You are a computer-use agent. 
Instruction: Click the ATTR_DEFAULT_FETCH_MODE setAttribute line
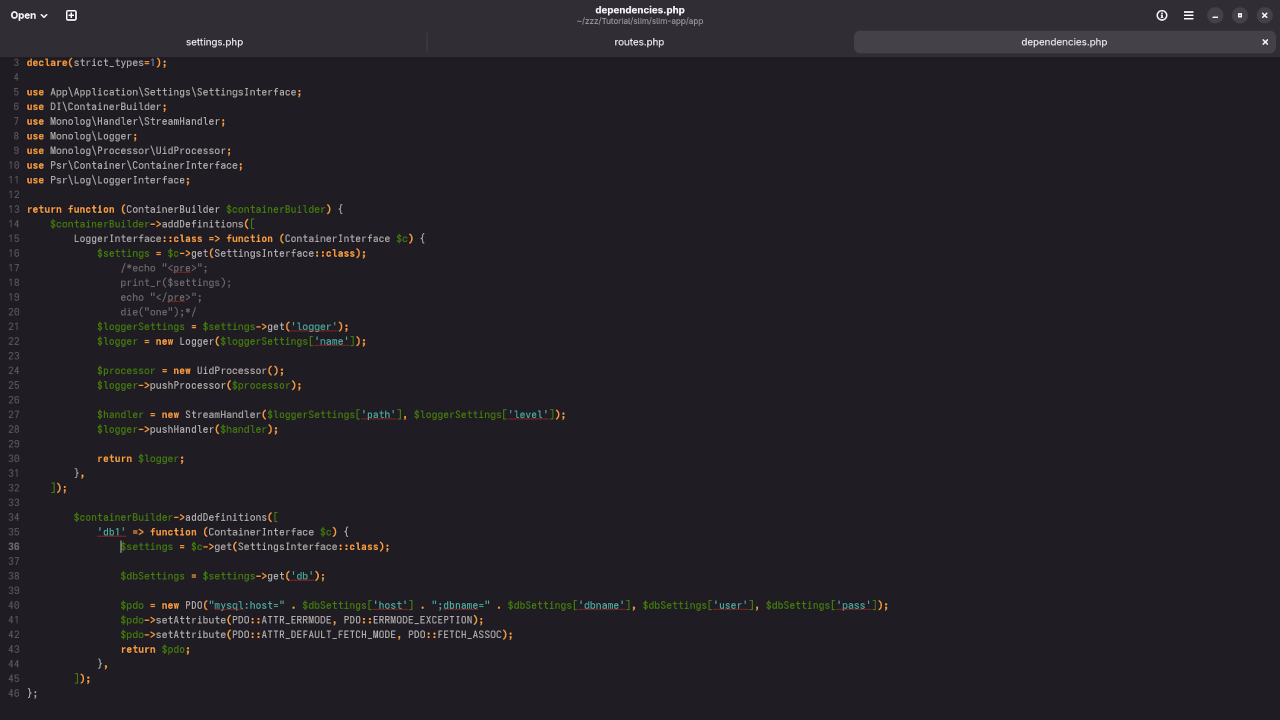pyautogui.click(x=317, y=634)
